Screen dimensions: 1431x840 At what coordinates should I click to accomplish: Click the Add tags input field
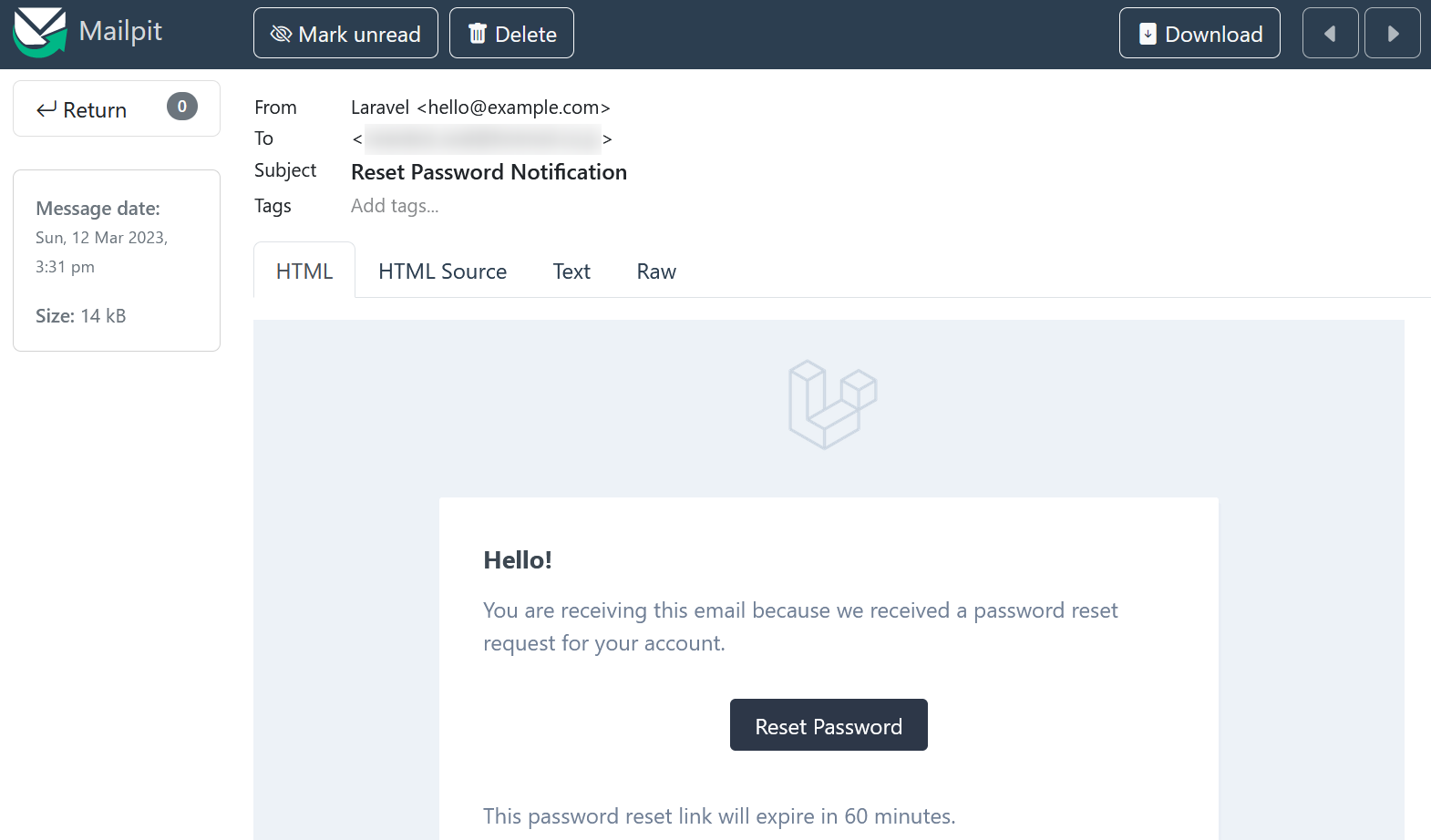click(395, 206)
